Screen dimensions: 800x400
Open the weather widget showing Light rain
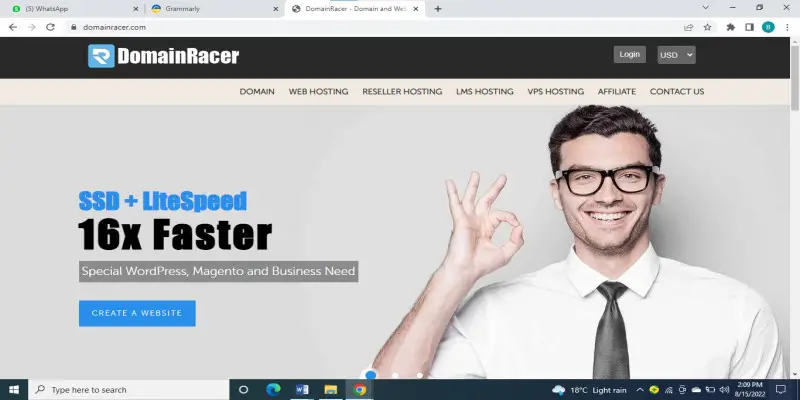pyautogui.click(x=589, y=390)
